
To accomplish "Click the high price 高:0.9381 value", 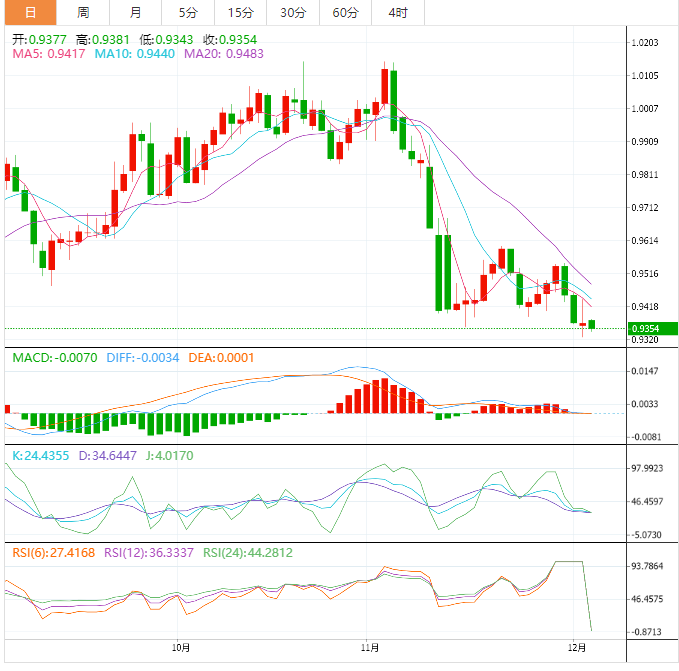I will [103, 40].
